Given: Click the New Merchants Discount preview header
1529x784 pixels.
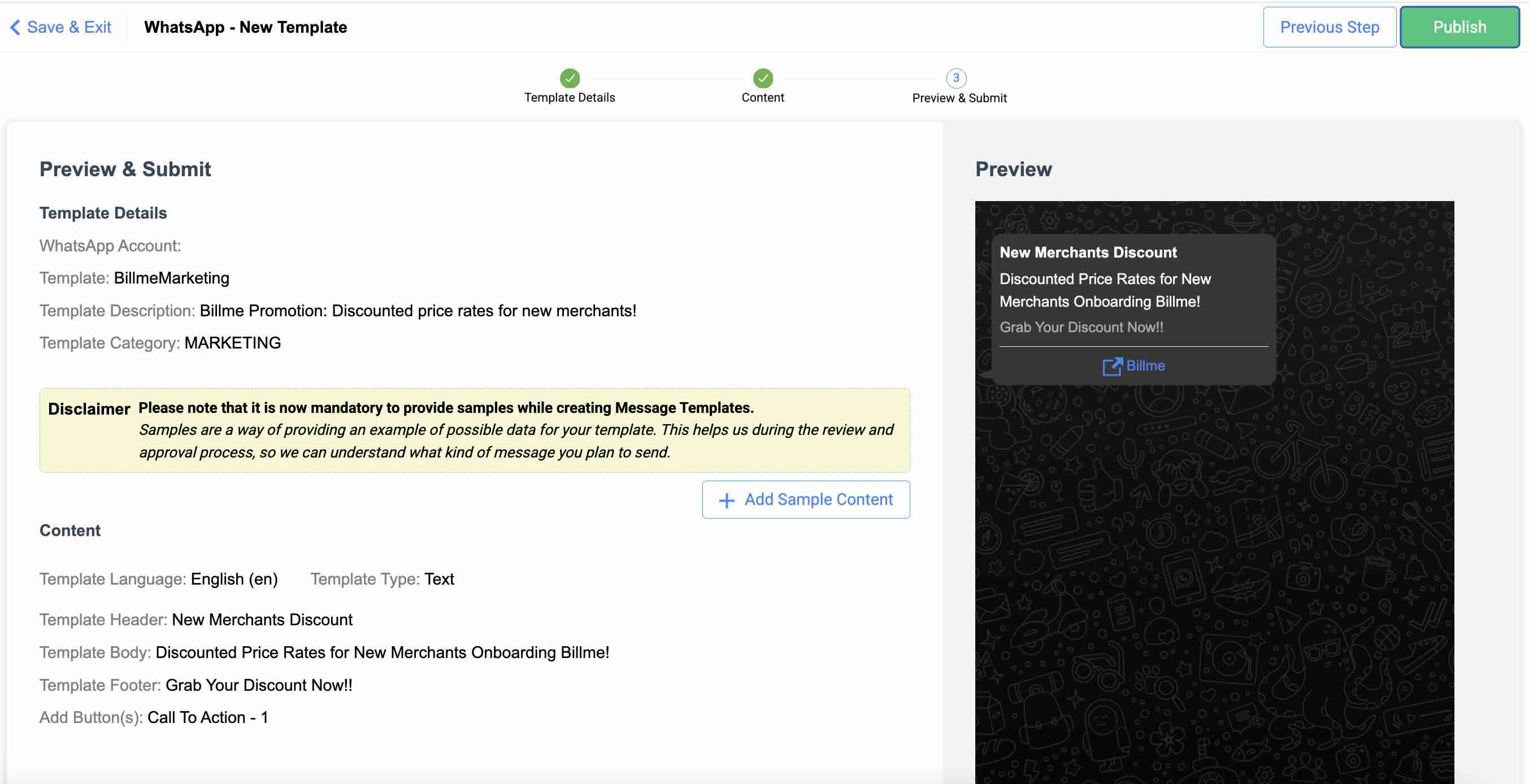Looking at the screenshot, I should coord(1087,252).
